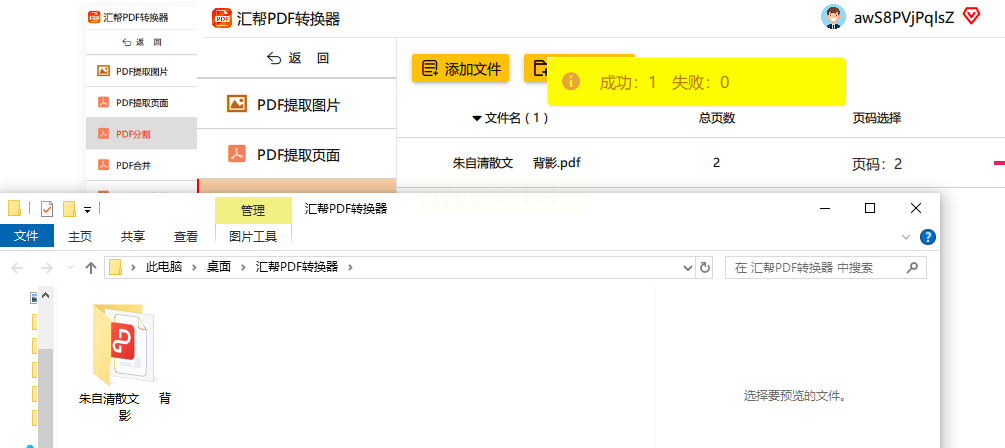The height and width of the screenshot is (448, 1005).
Task: Click the Explorer title bar folder icon
Action: click(x=14, y=208)
